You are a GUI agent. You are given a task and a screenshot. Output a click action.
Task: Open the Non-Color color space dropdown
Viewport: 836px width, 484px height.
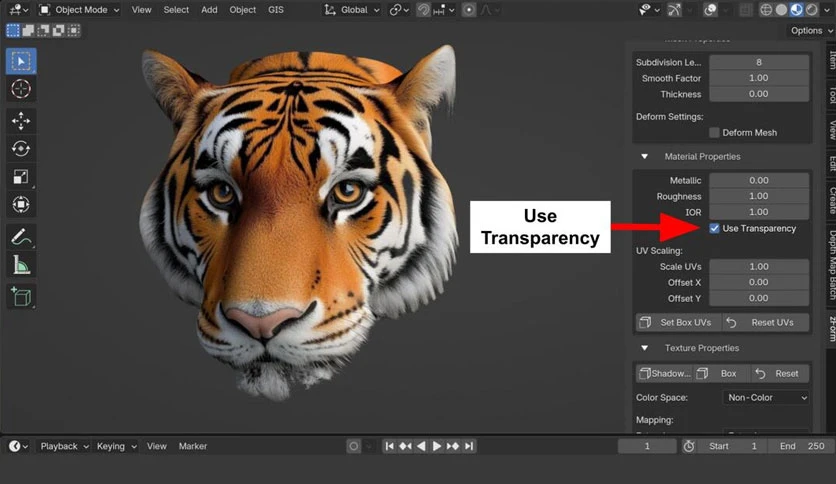coord(766,398)
